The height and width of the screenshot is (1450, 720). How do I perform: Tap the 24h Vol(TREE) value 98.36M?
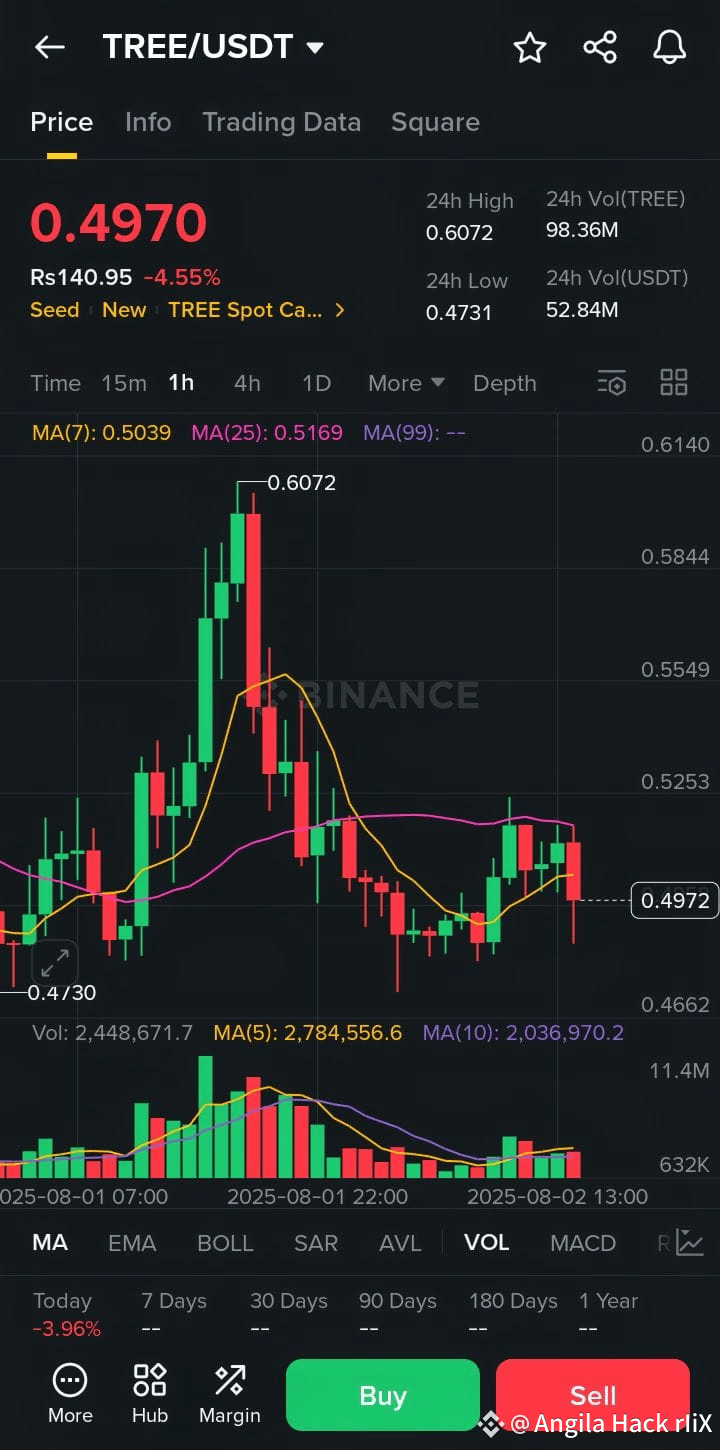(x=582, y=230)
